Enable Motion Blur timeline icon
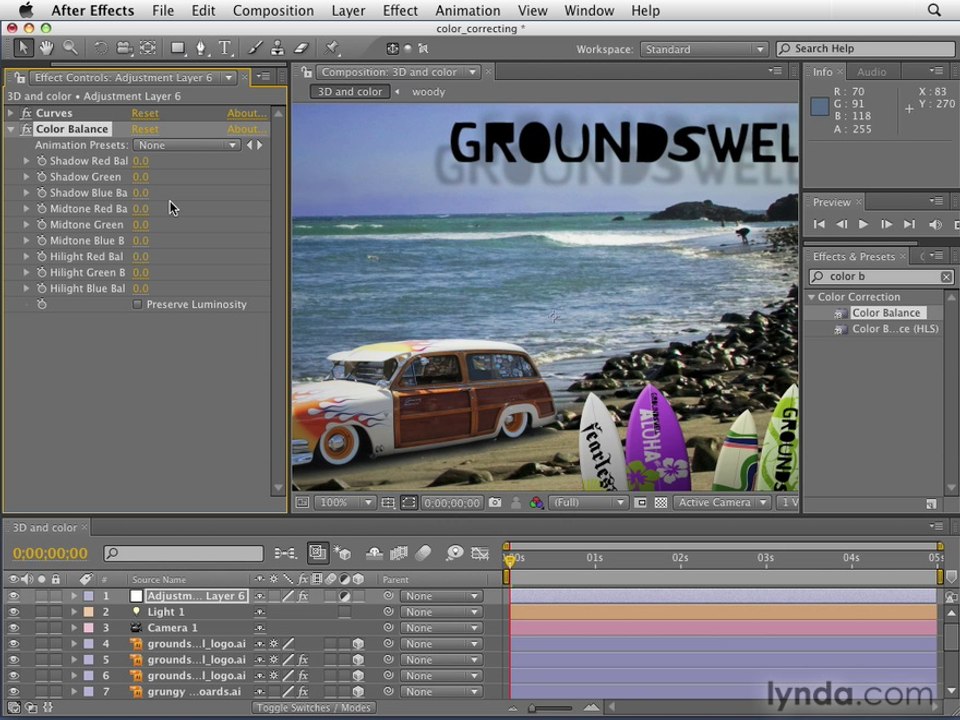 click(423, 553)
